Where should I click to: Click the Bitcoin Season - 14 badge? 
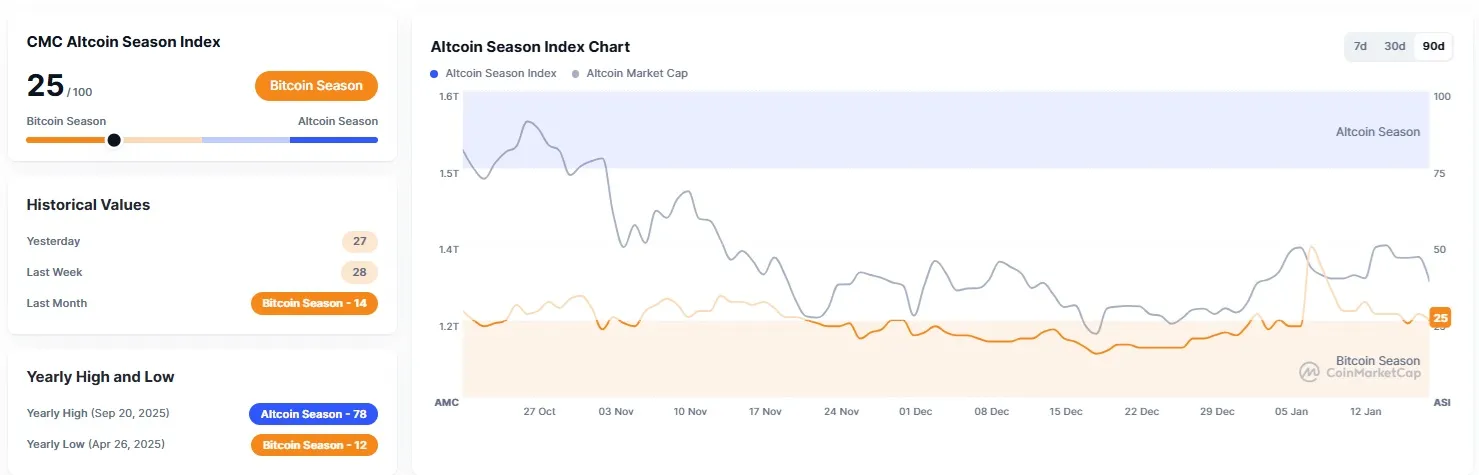[314, 303]
